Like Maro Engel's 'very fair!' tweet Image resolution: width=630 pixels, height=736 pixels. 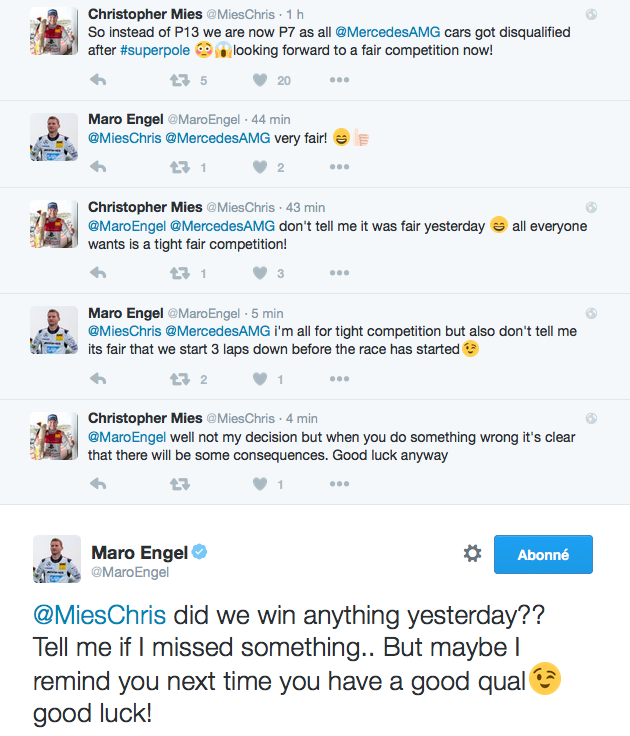pyautogui.click(x=260, y=167)
